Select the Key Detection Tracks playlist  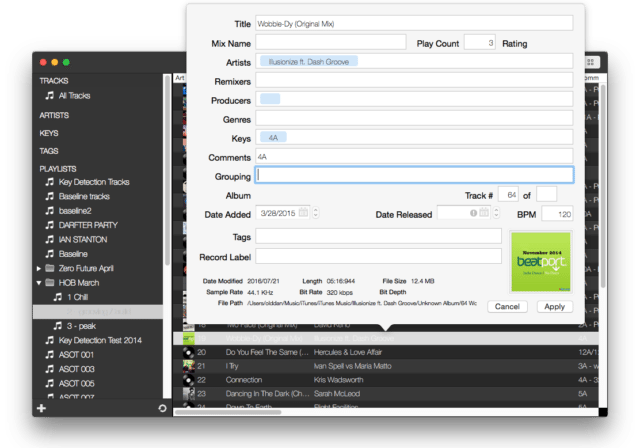tap(94, 182)
